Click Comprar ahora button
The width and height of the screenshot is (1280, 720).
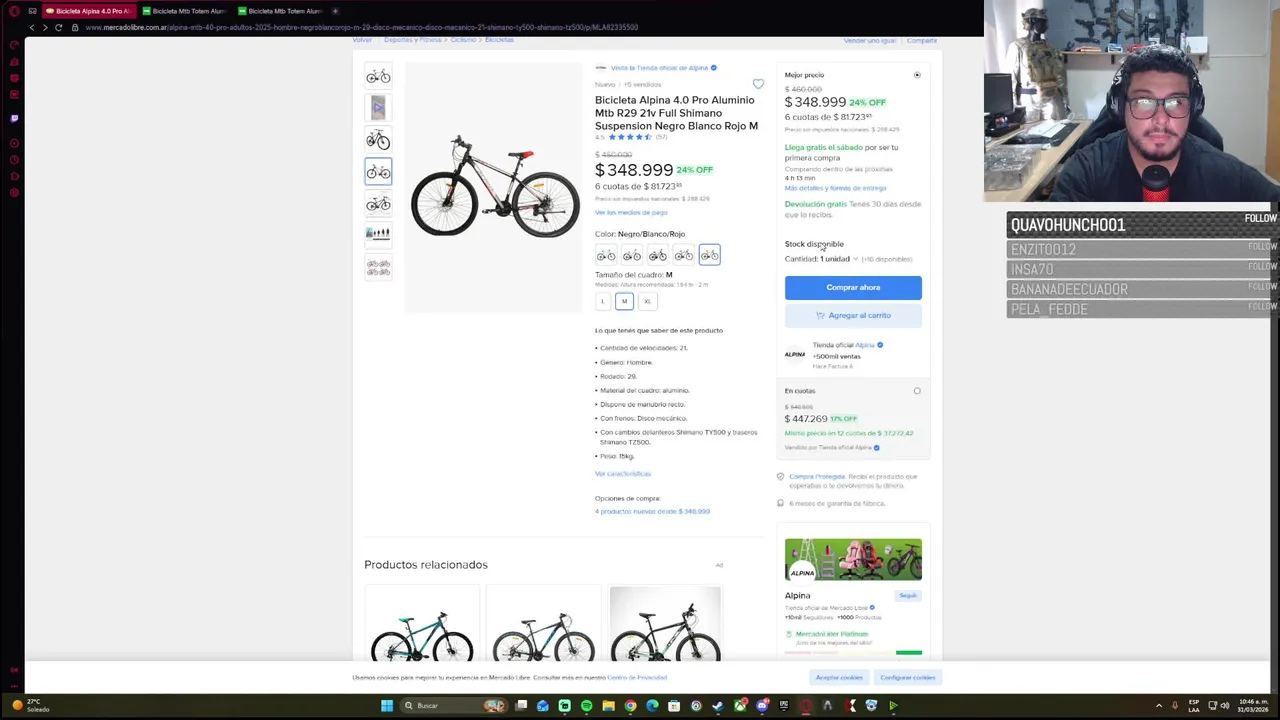tap(853, 288)
